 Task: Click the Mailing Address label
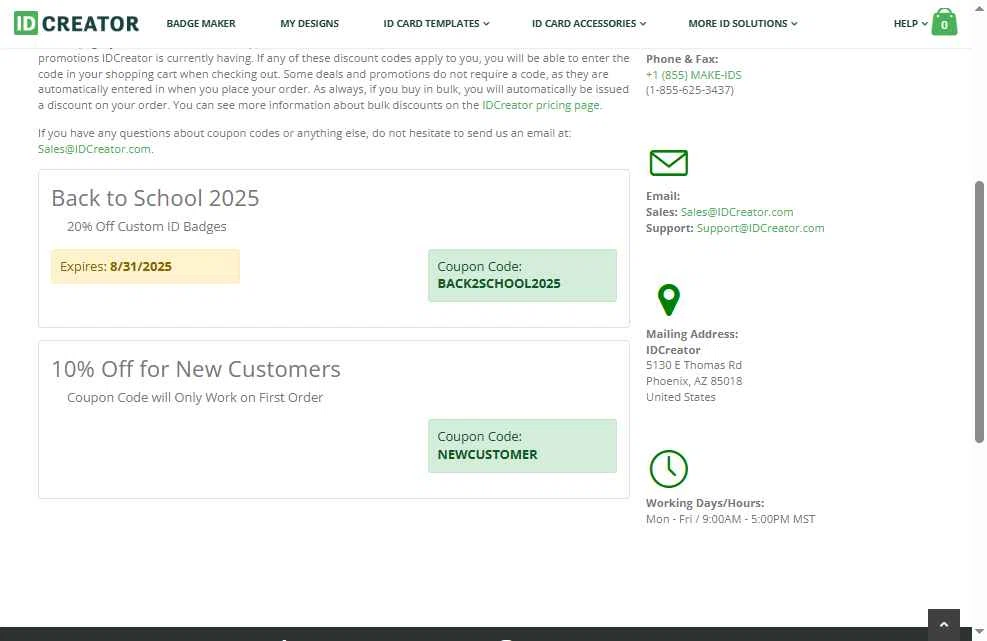pos(692,334)
